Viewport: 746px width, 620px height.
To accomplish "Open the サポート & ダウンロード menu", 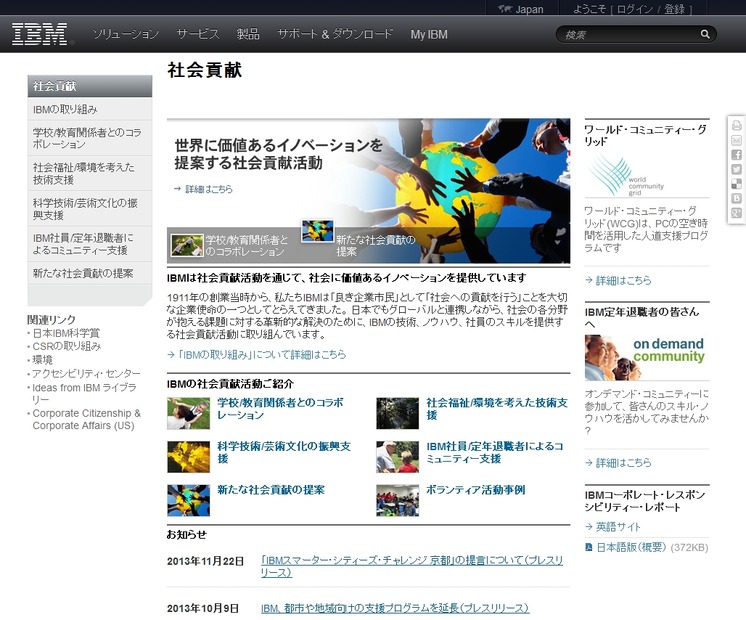I will (x=335, y=34).
